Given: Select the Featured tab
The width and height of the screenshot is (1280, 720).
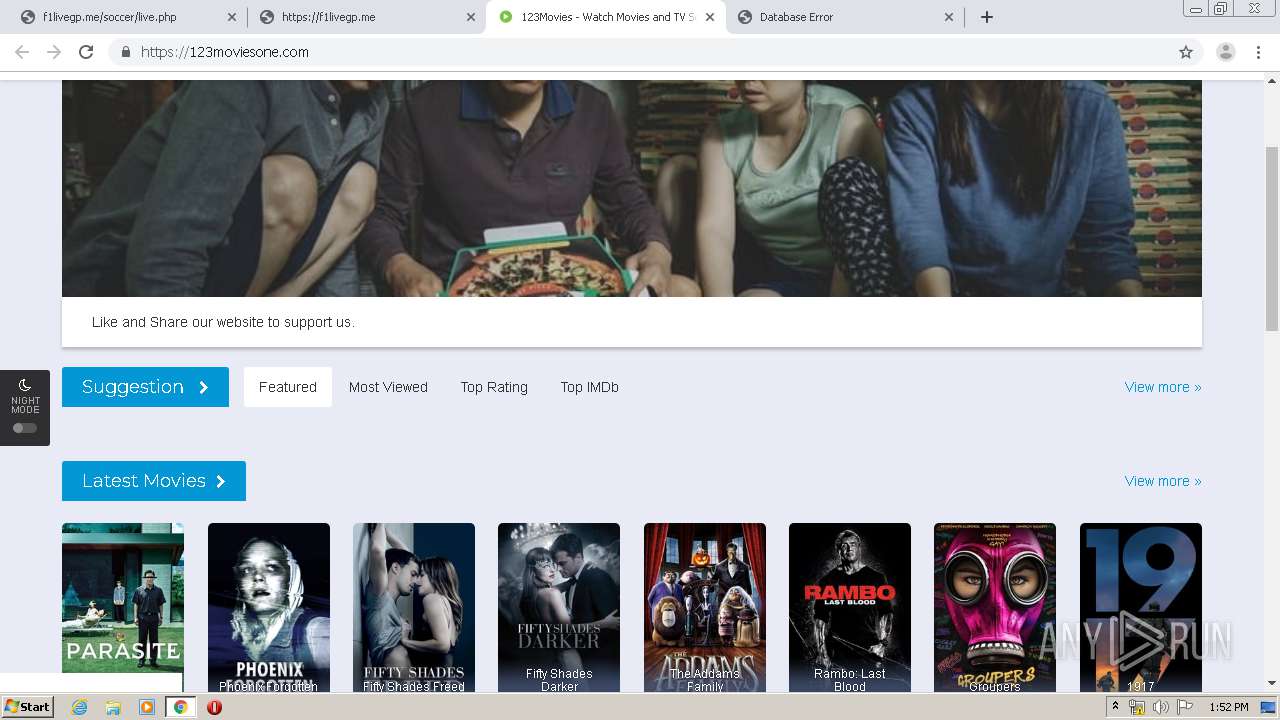Looking at the screenshot, I should click(x=288, y=387).
